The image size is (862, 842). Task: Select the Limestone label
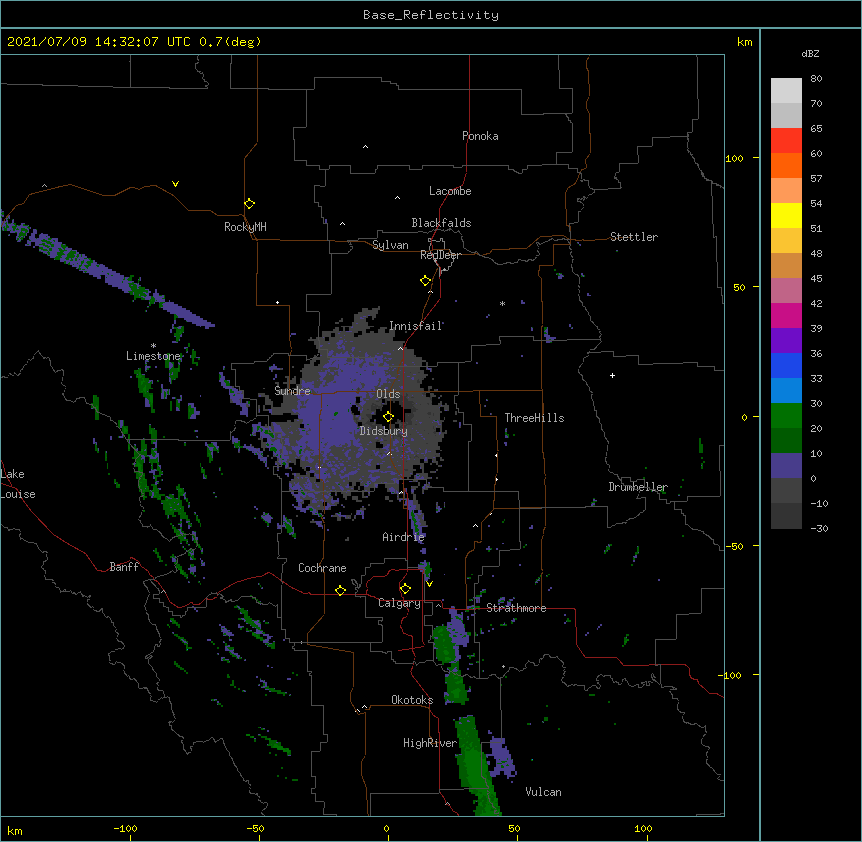(153, 356)
